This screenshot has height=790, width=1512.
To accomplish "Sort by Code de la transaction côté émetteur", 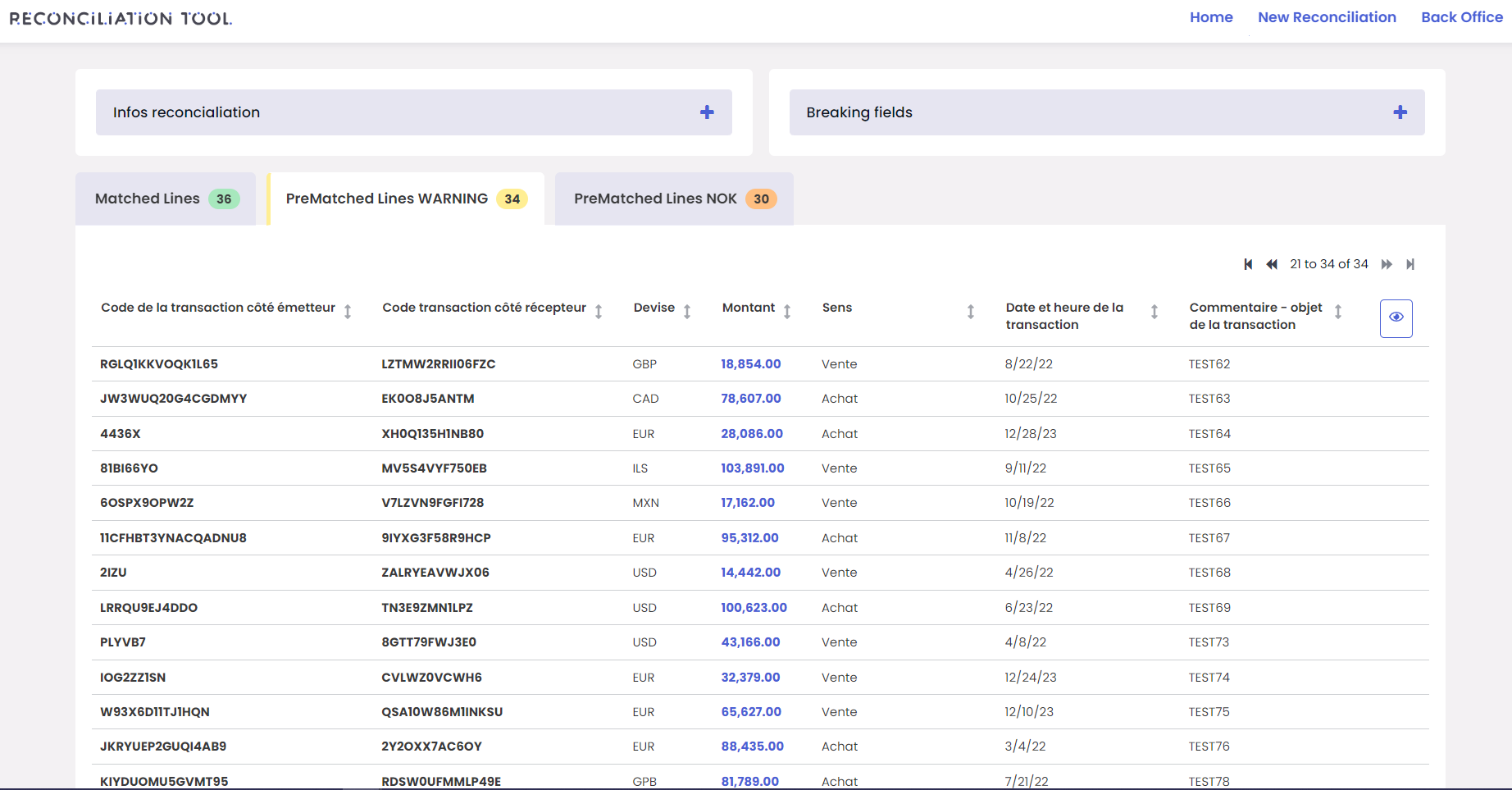I will tap(348, 312).
